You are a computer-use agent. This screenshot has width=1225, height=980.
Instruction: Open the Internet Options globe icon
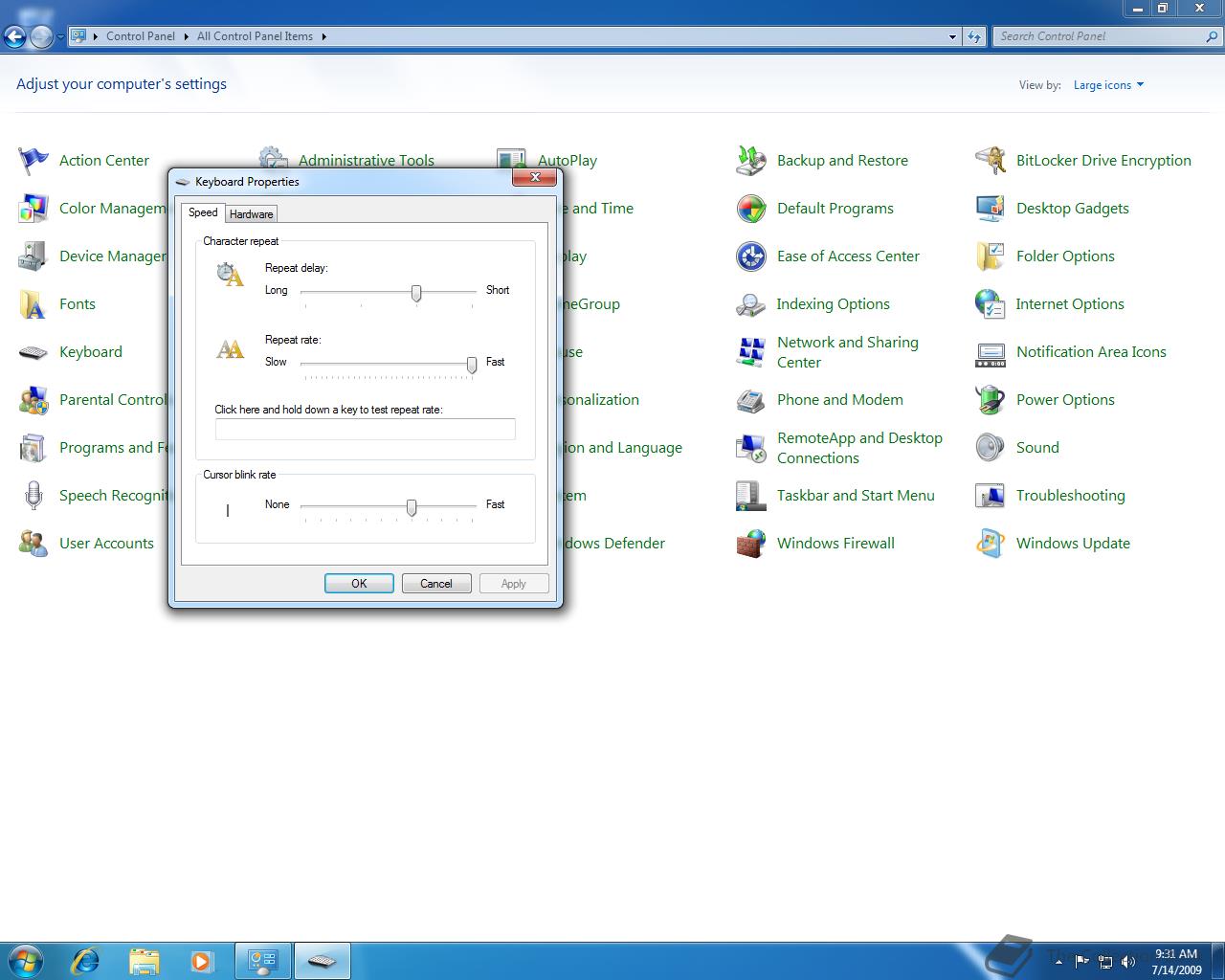coord(991,304)
